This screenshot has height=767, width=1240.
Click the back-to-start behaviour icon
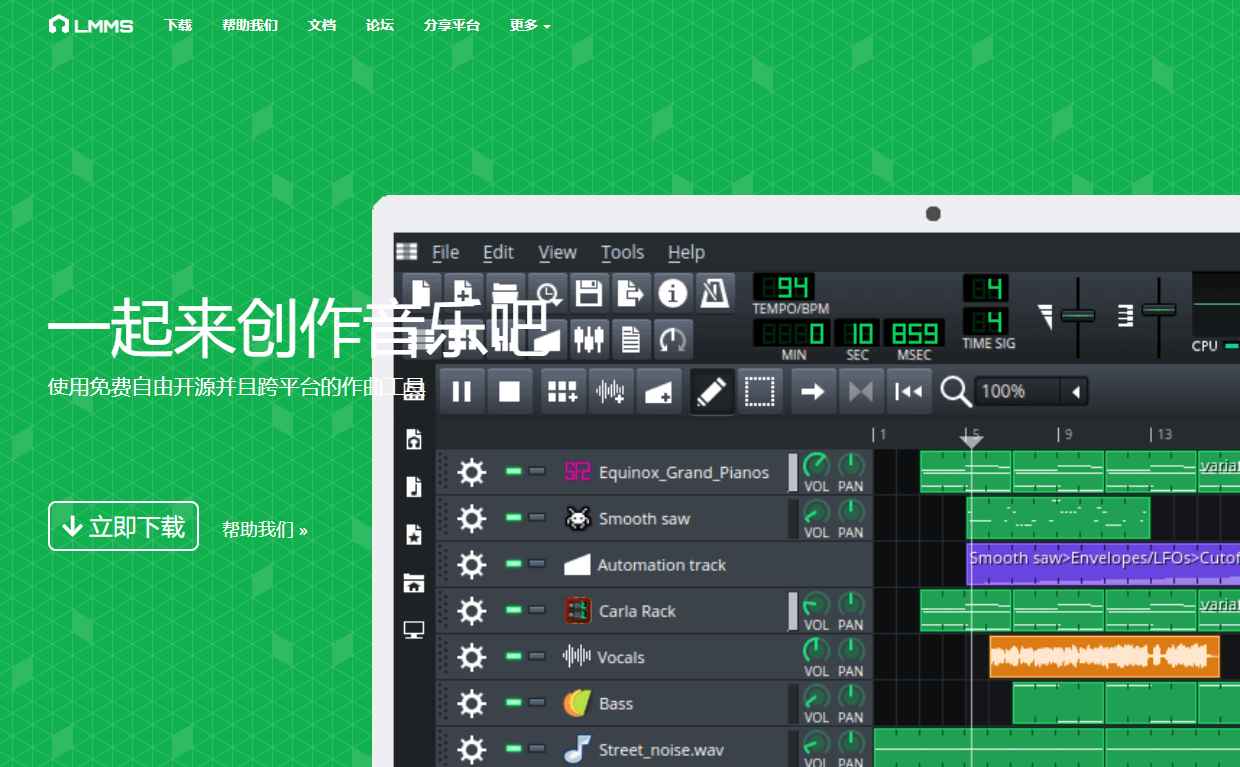point(909,391)
